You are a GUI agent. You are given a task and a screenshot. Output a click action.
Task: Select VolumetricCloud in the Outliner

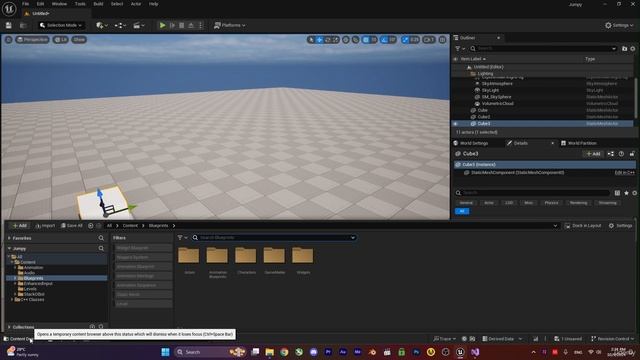click(x=497, y=104)
